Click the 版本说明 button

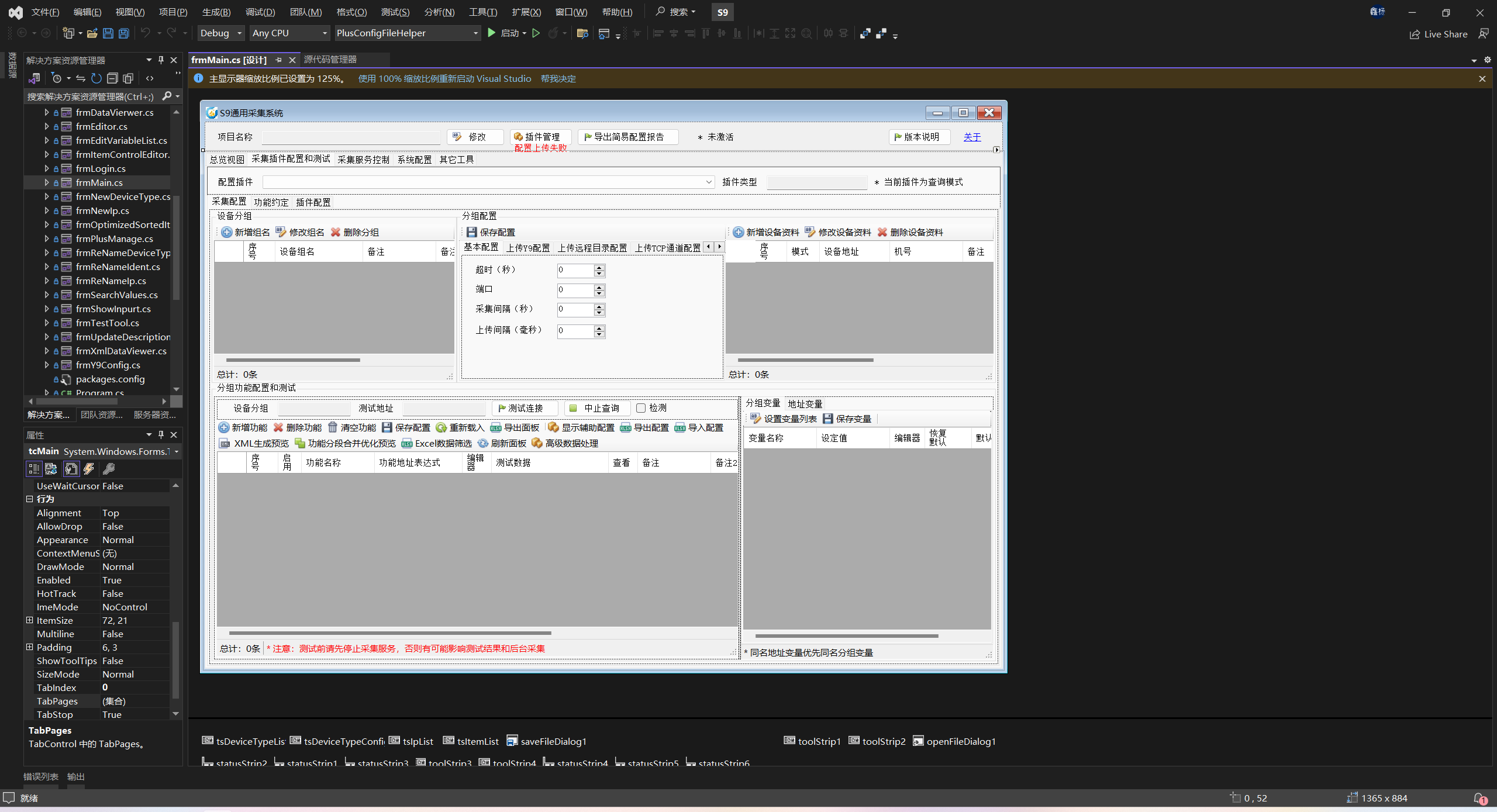(x=919, y=137)
